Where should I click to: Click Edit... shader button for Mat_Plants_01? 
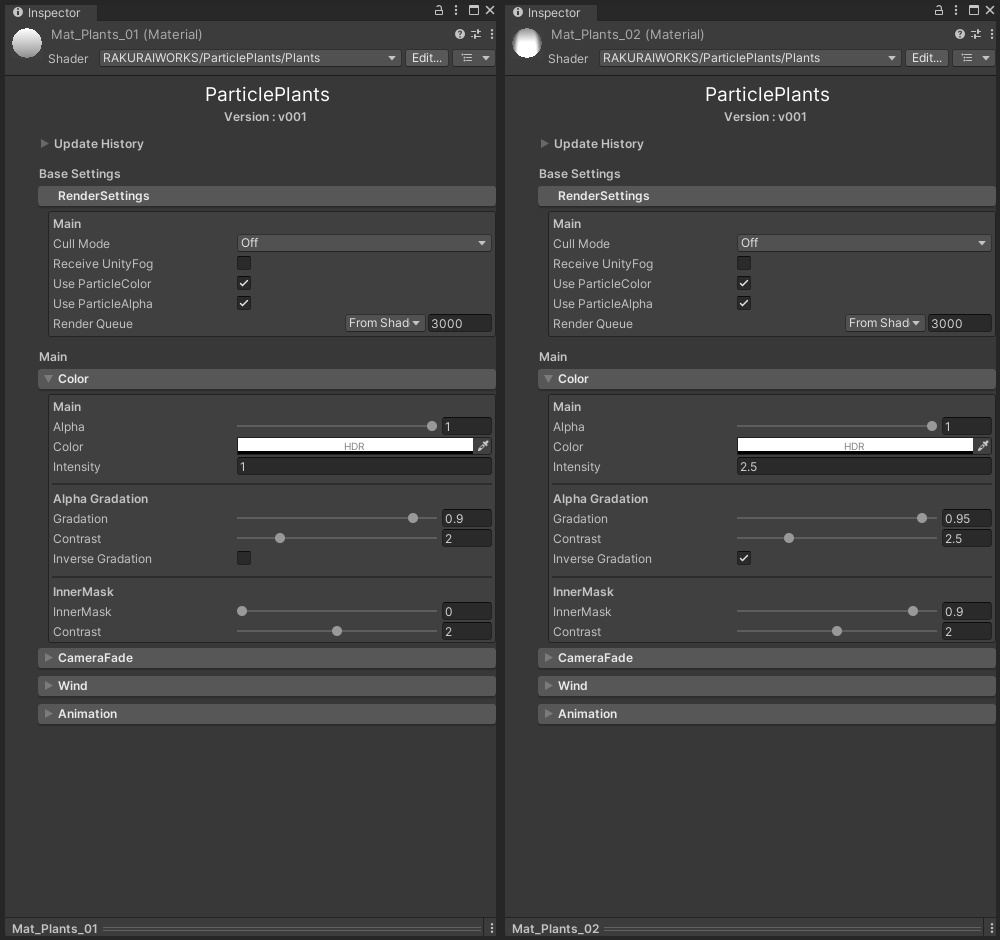coord(427,58)
